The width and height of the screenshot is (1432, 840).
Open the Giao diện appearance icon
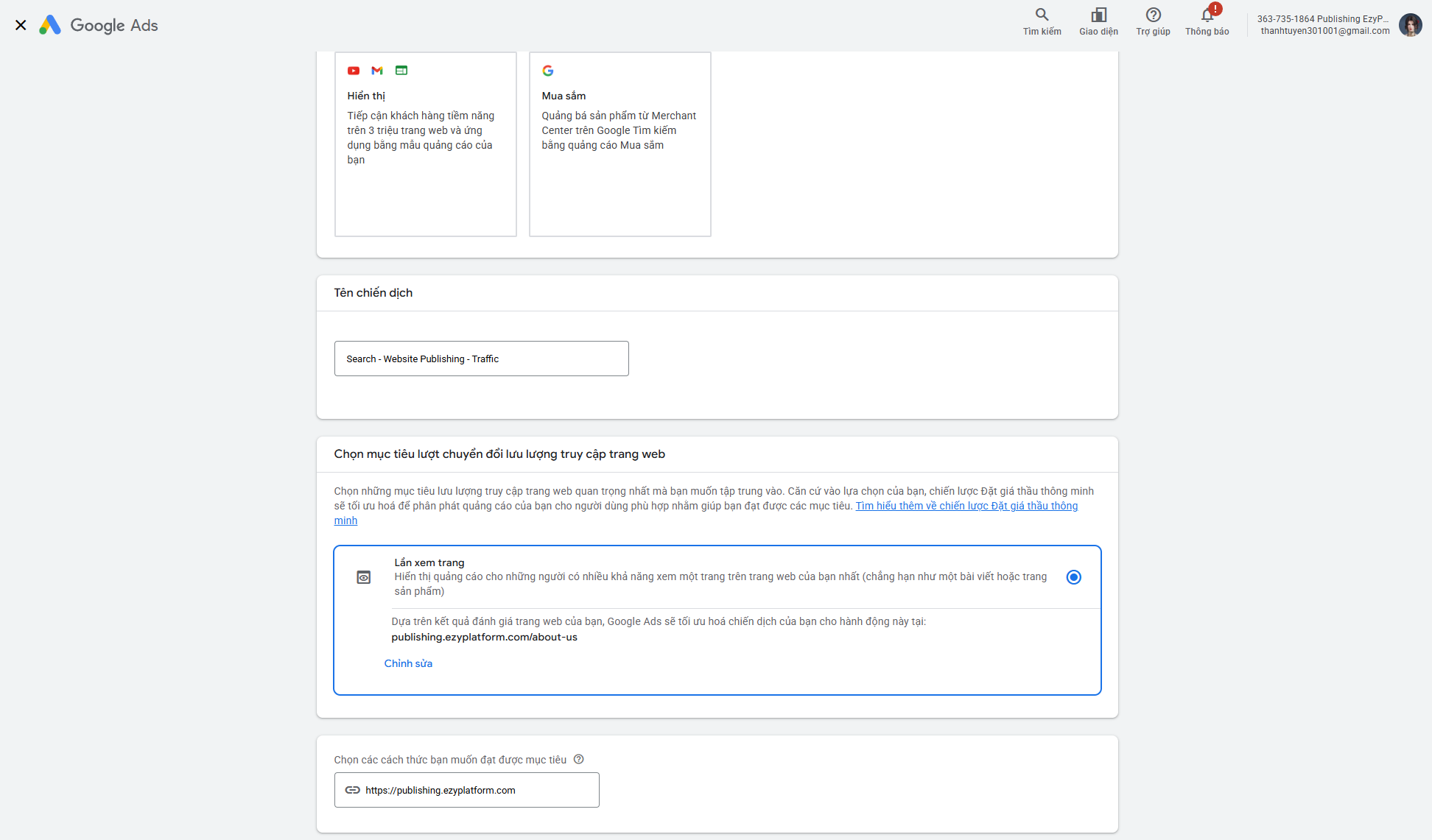[1098, 15]
